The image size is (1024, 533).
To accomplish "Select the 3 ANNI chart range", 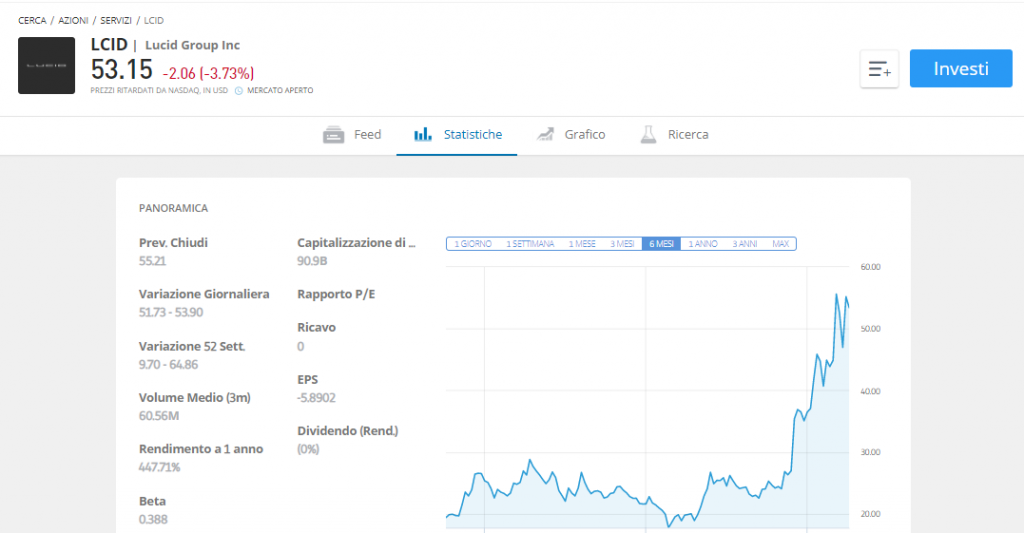I will click(744, 244).
